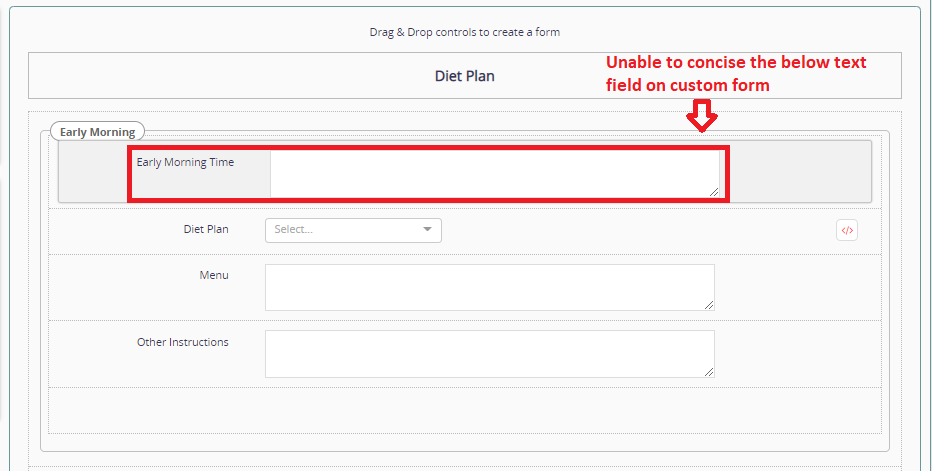Click the Other Instructions field label
The image size is (932, 471).
coord(183,342)
